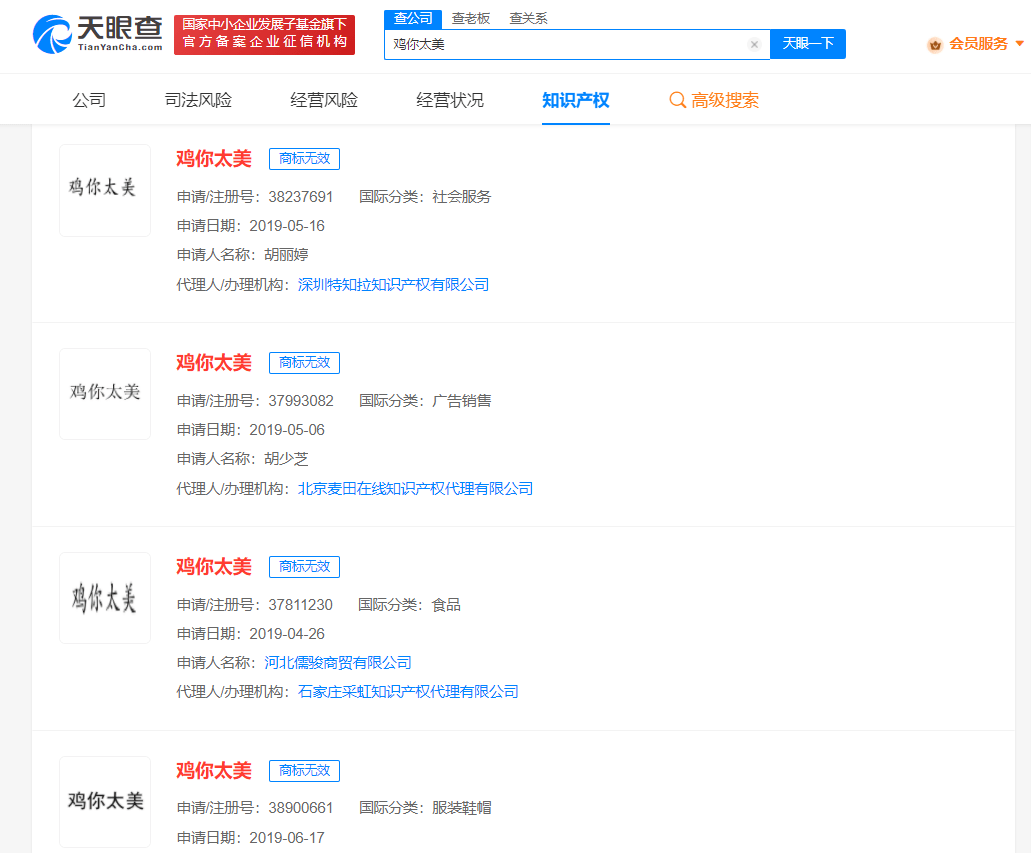
Task: Open the 司法风险 navigation tab
Action: pos(198,100)
